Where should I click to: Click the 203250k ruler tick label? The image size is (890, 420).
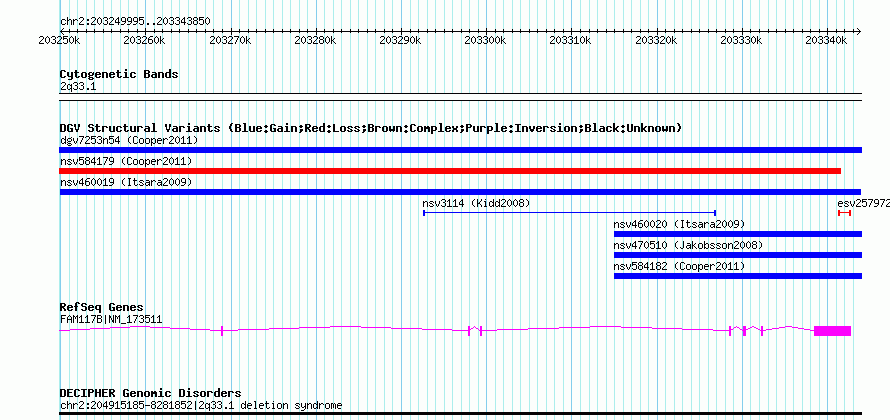tap(59, 41)
